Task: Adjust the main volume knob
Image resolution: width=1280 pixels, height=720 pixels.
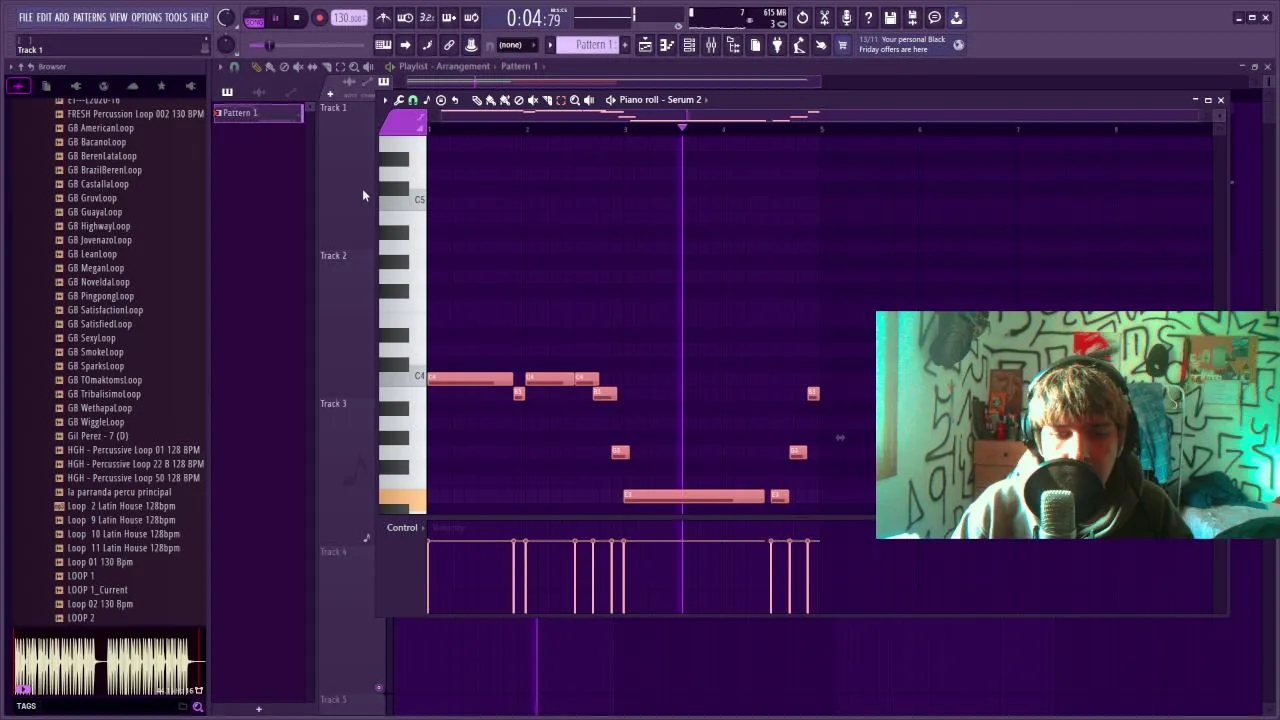Action: pyautogui.click(x=226, y=18)
